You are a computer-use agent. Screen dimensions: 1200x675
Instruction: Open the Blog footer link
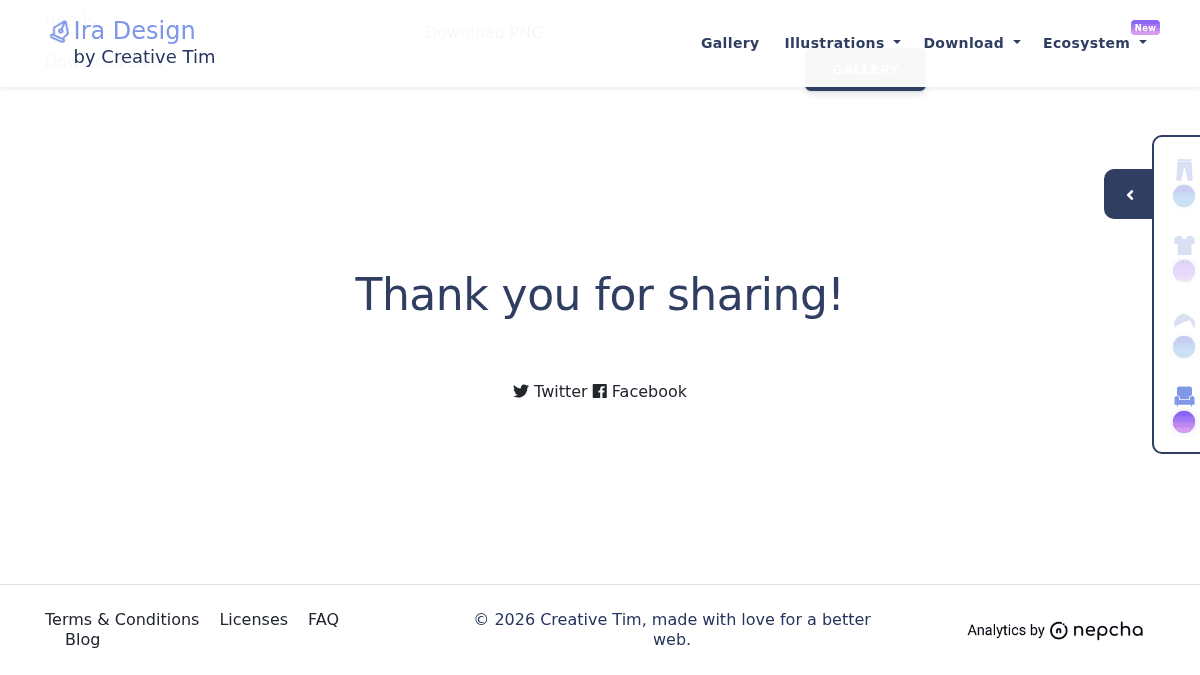coord(83,639)
